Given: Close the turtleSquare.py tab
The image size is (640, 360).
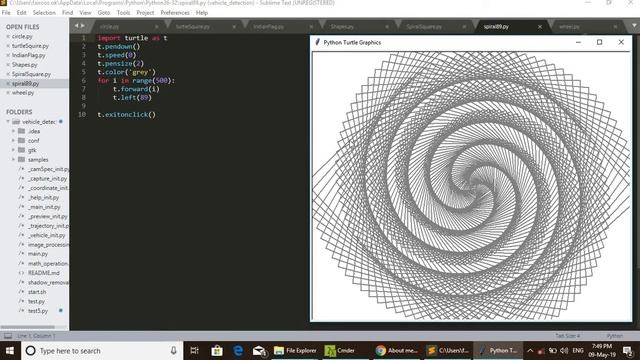Looking at the screenshot, I should coord(234,27).
